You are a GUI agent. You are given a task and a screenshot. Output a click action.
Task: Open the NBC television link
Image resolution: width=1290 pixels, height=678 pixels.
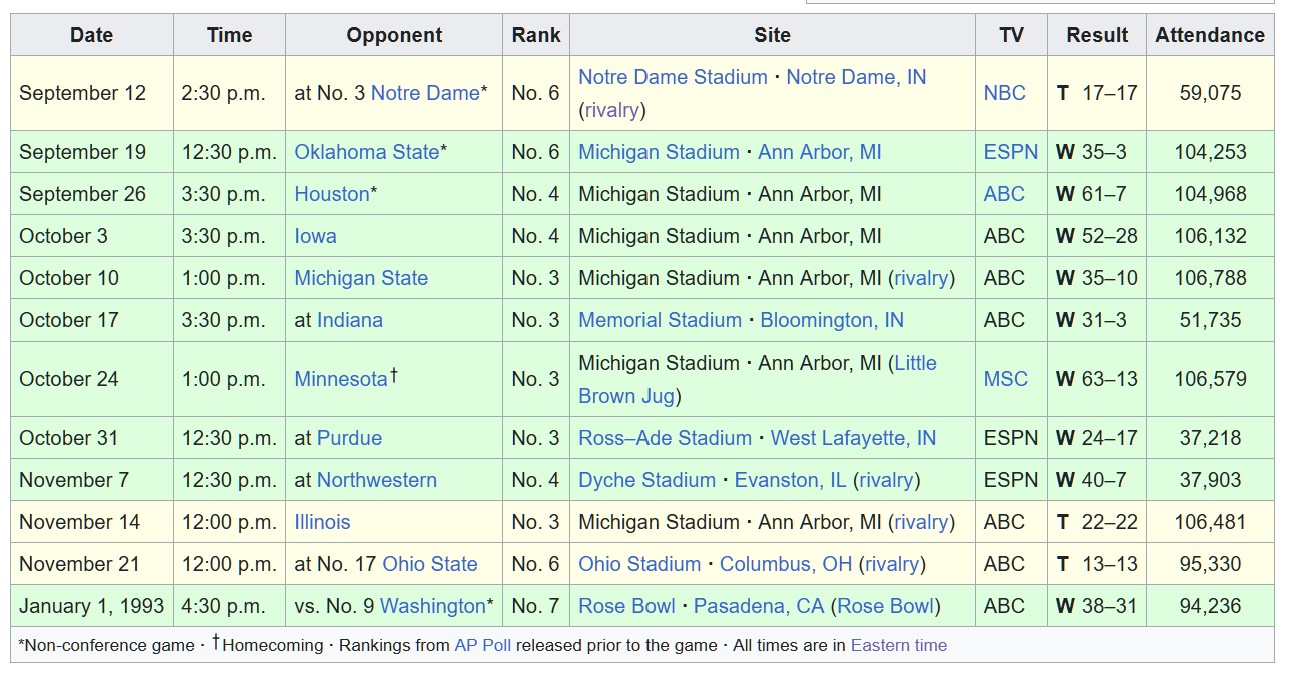1004,93
